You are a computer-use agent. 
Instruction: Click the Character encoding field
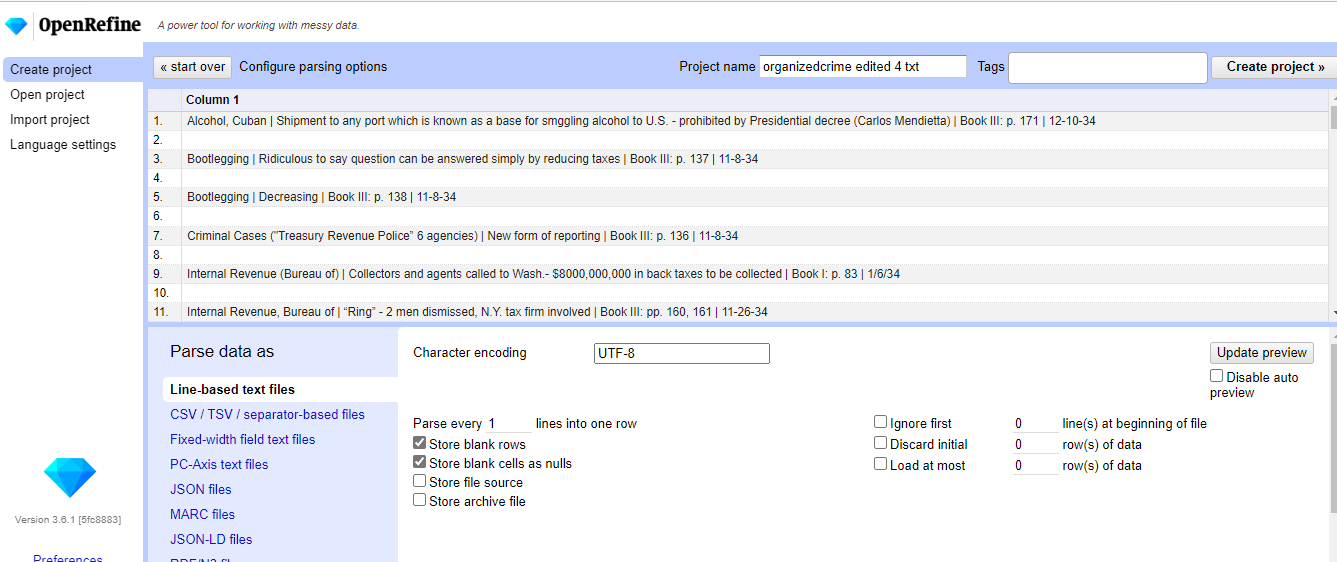[682, 353]
